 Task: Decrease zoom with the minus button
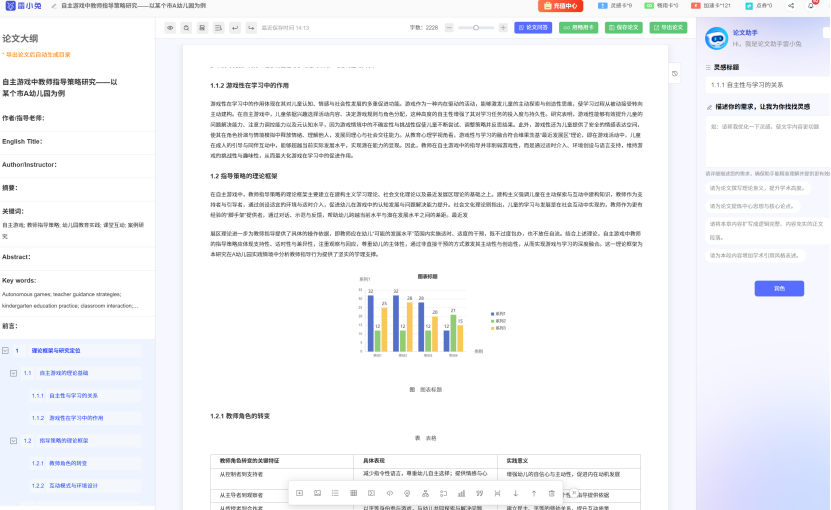[449, 28]
